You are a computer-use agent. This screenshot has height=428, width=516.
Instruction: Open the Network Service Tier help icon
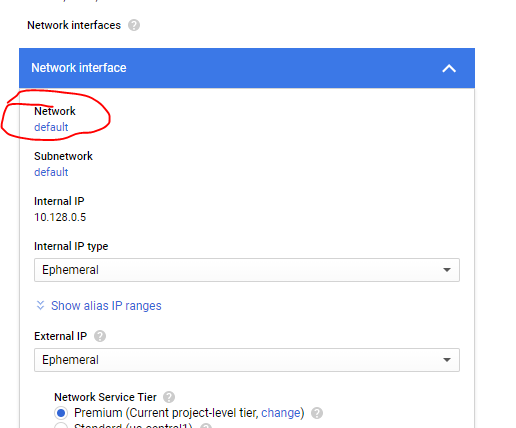point(169,397)
